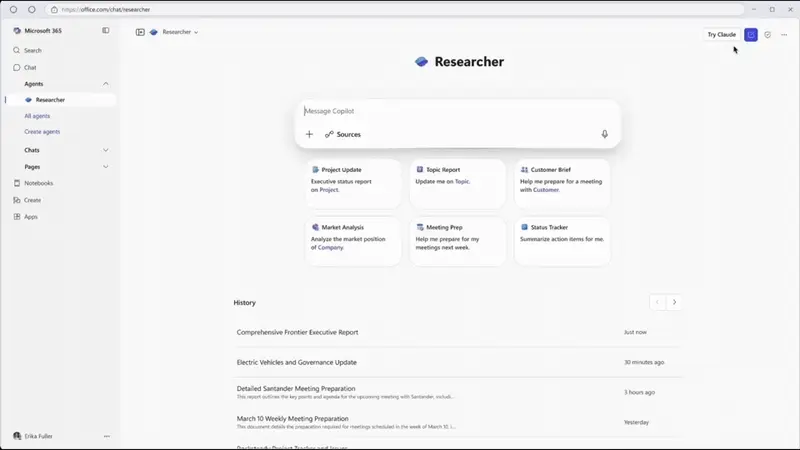Select the Researcher agent in sidebar

pos(50,100)
